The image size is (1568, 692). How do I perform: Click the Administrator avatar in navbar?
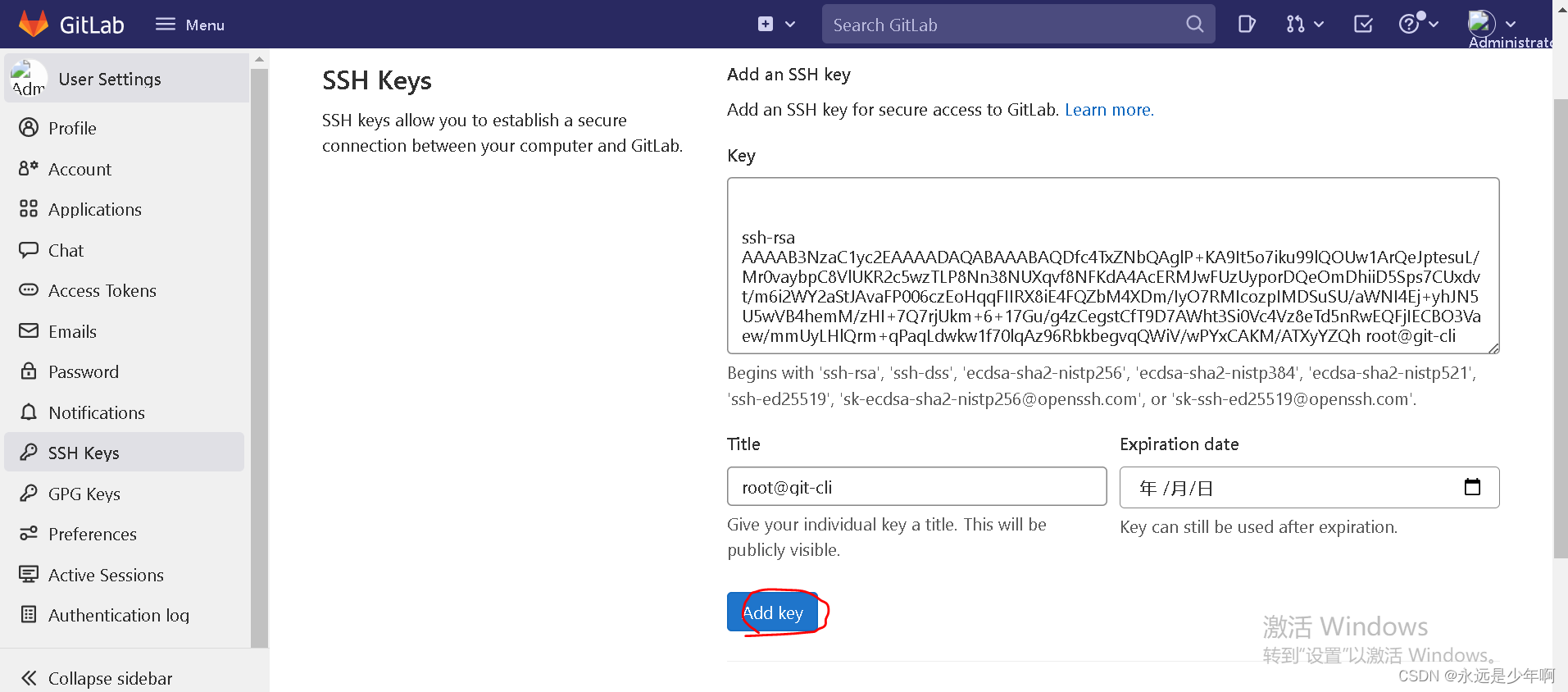coord(1482,22)
